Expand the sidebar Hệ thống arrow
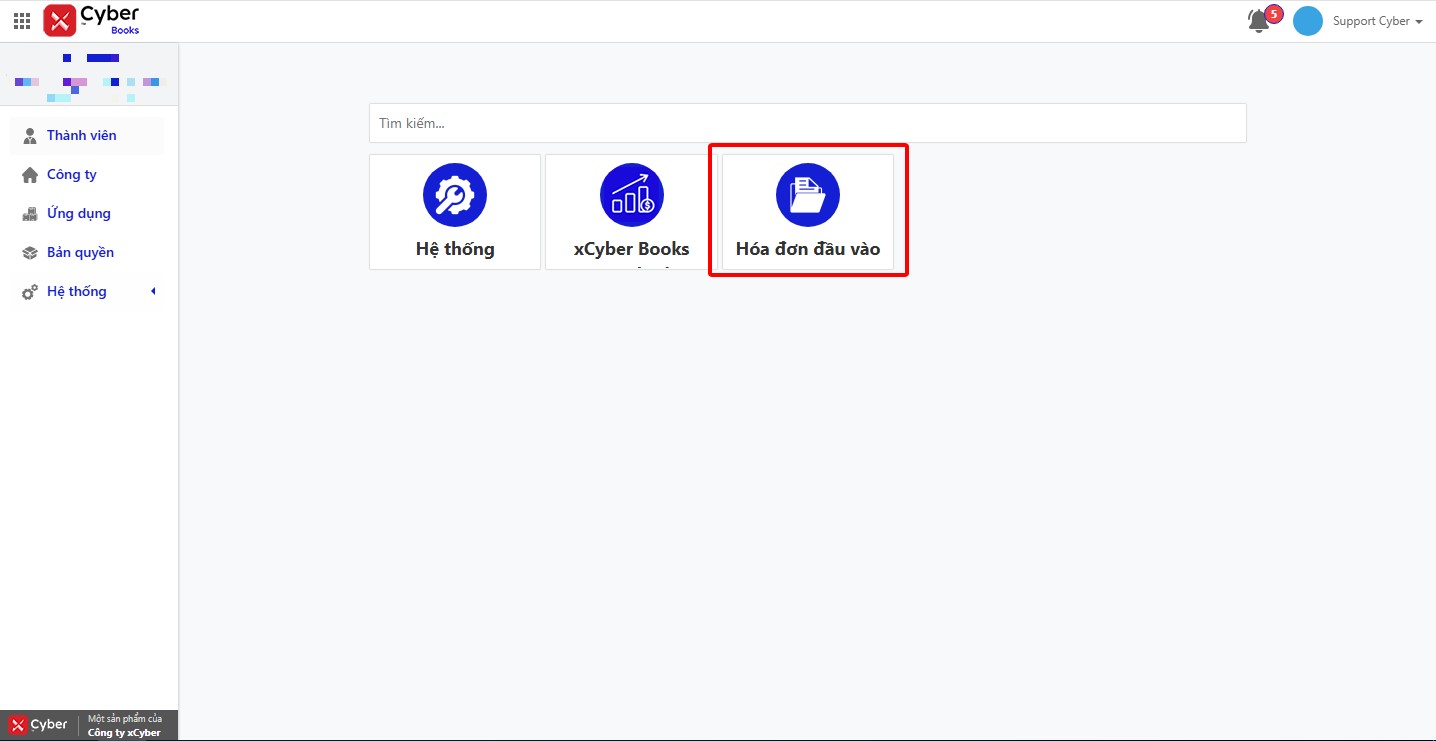 click(x=153, y=291)
